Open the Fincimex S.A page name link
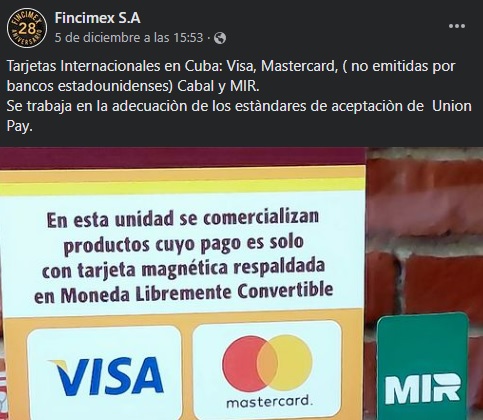This screenshot has width=483, height=420. [x=97, y=18]
